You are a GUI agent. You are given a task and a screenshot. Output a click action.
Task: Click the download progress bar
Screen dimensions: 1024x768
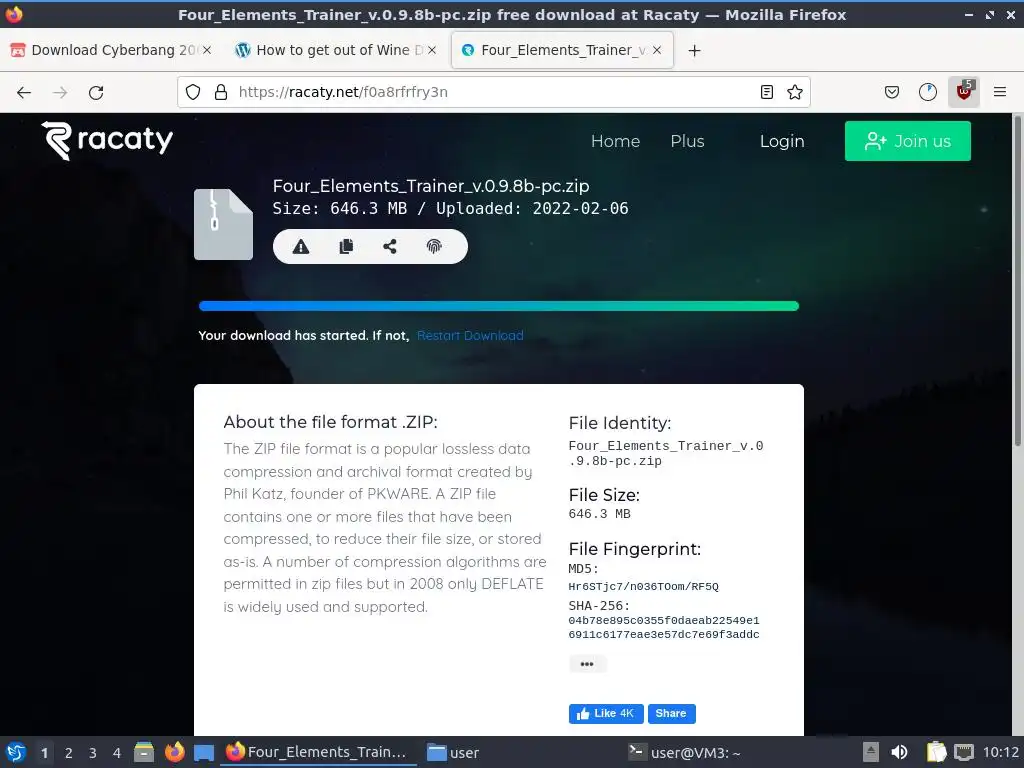pyautogui.click(x=499, y=306)
